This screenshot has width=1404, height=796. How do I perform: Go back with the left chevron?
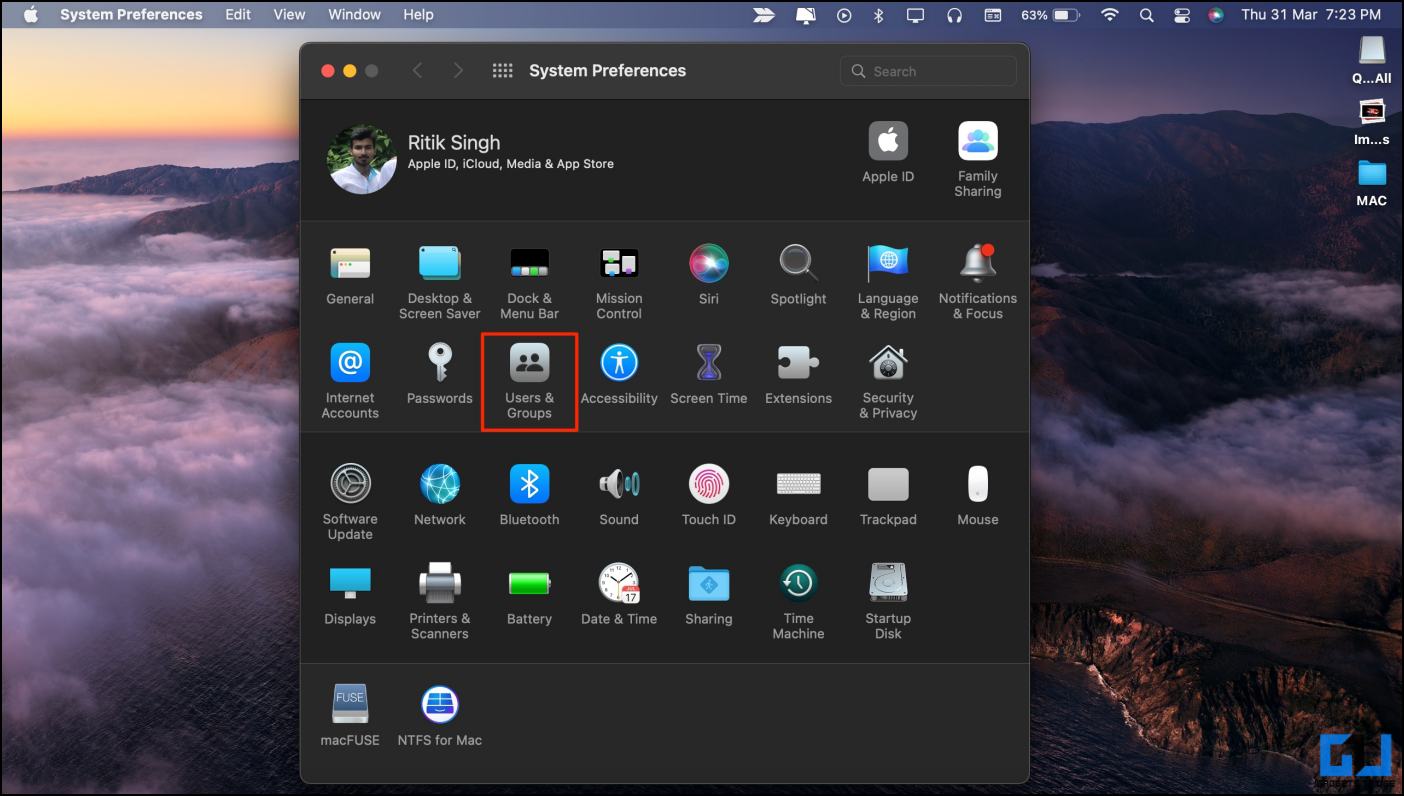coord(418,70)
